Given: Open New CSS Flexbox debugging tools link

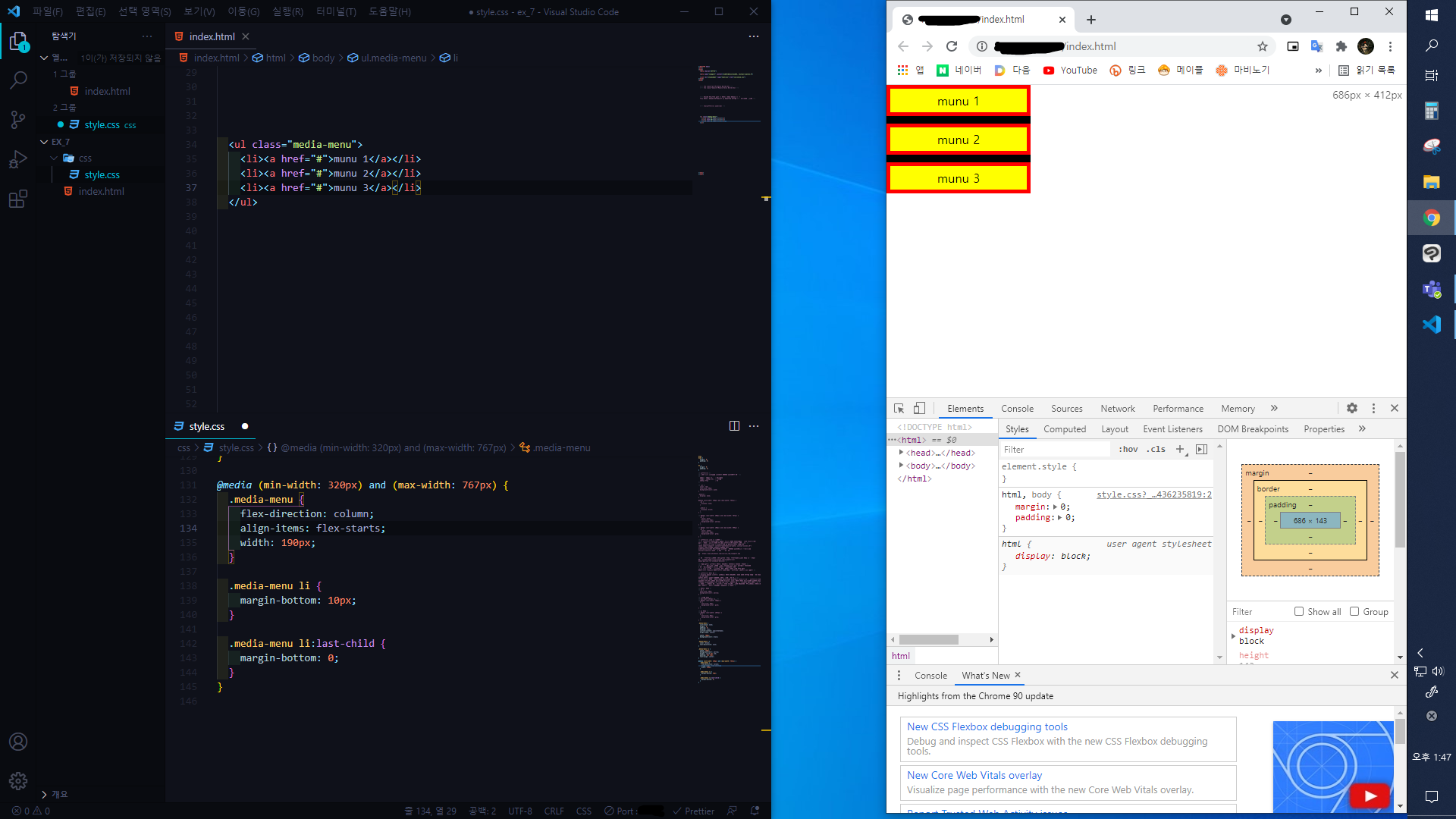Looking at the screenshot, I should [987, 726].
